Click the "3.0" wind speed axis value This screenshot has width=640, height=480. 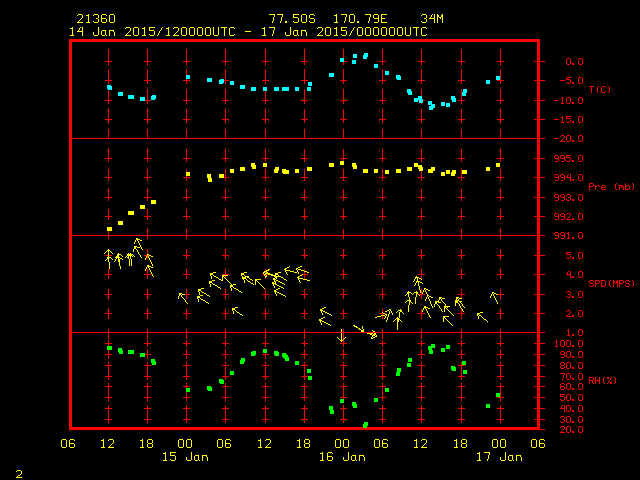coord(574,295)
